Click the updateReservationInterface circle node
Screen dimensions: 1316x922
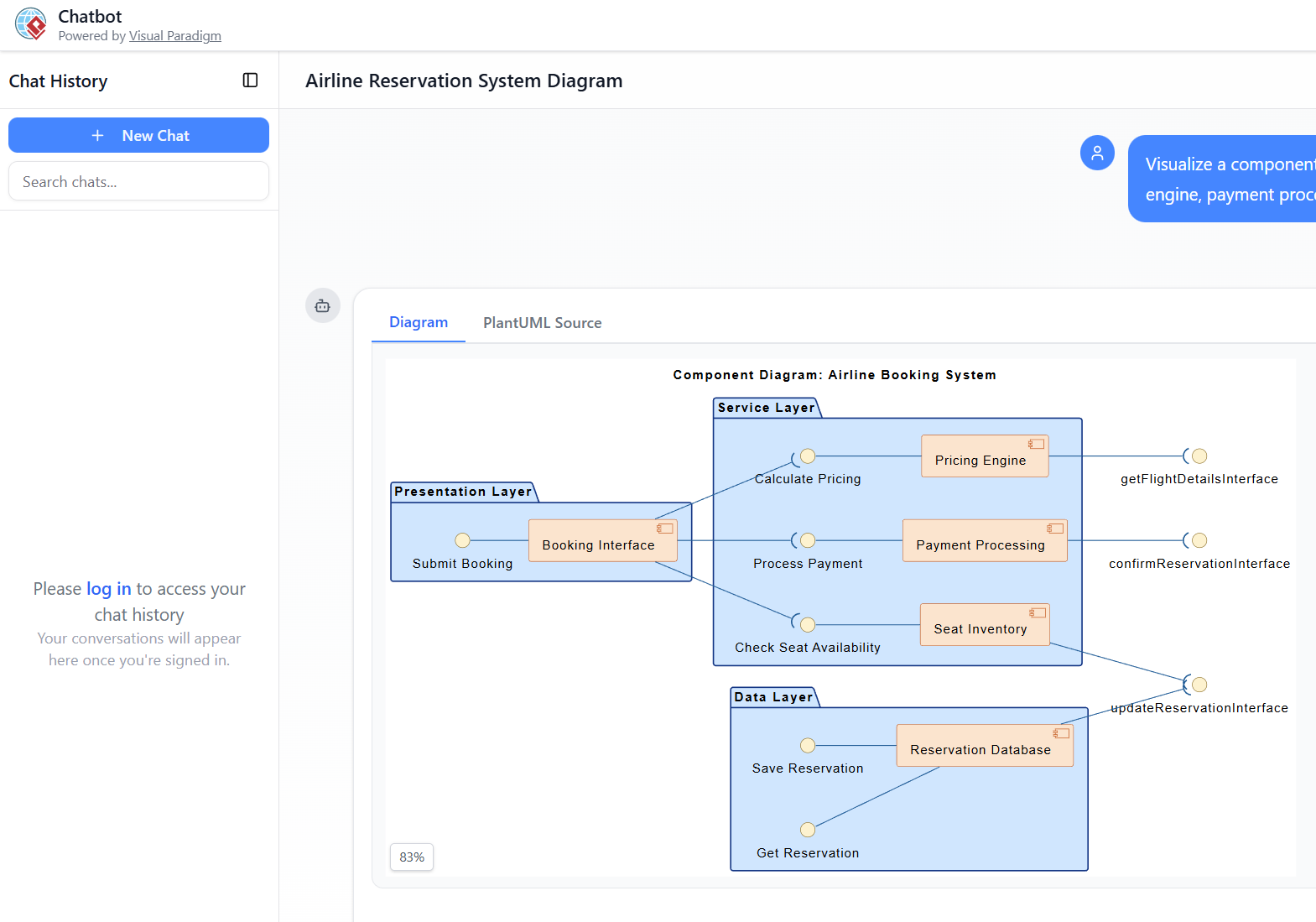pyautogui.click(x=1199, y=685)
